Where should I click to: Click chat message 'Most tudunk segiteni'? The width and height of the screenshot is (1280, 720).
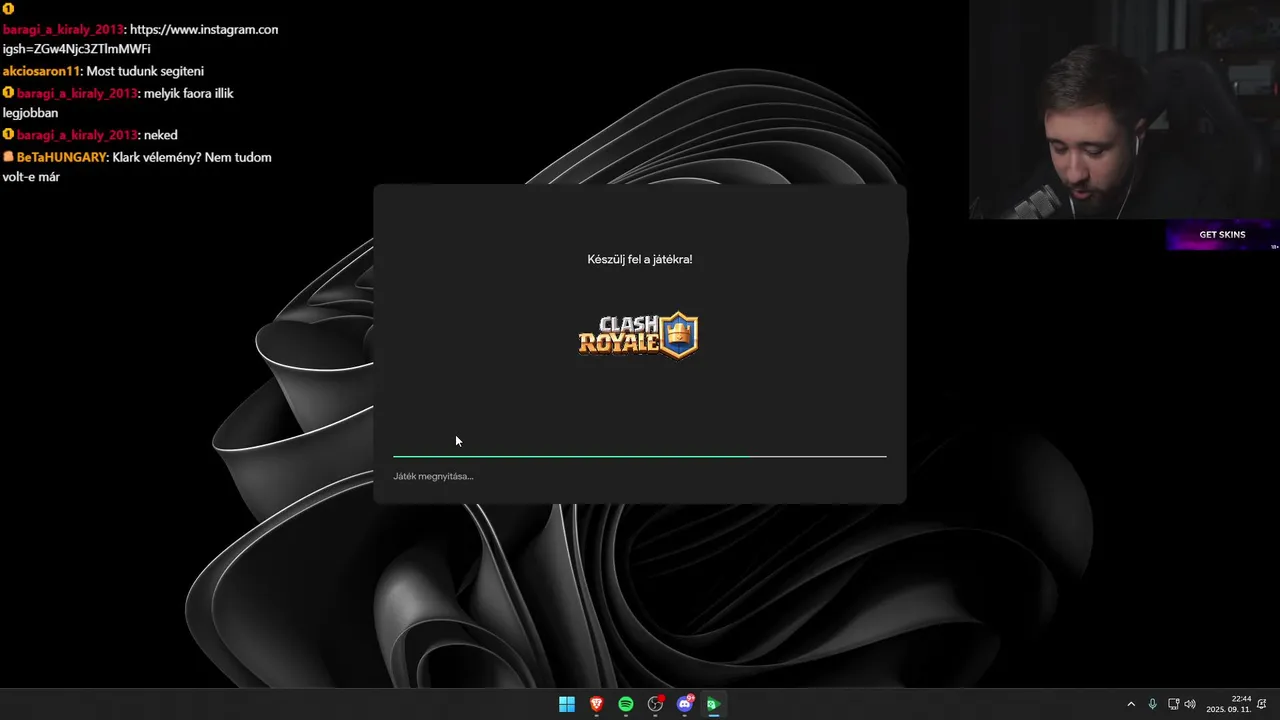tap(146, 71)
